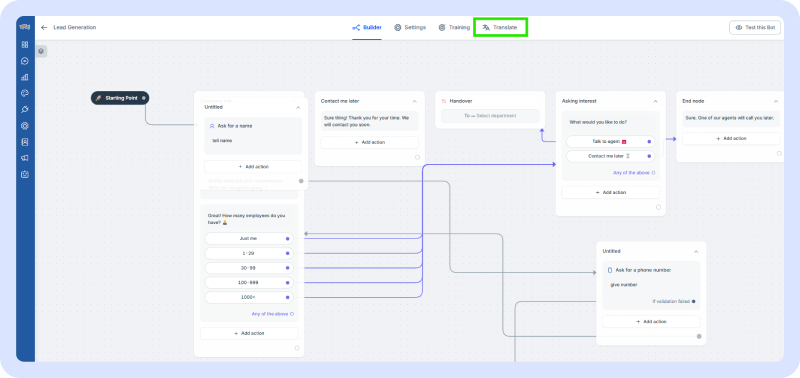Open the Training tab
This screenshot has height=378, width=800.
(x=454, y=28)
